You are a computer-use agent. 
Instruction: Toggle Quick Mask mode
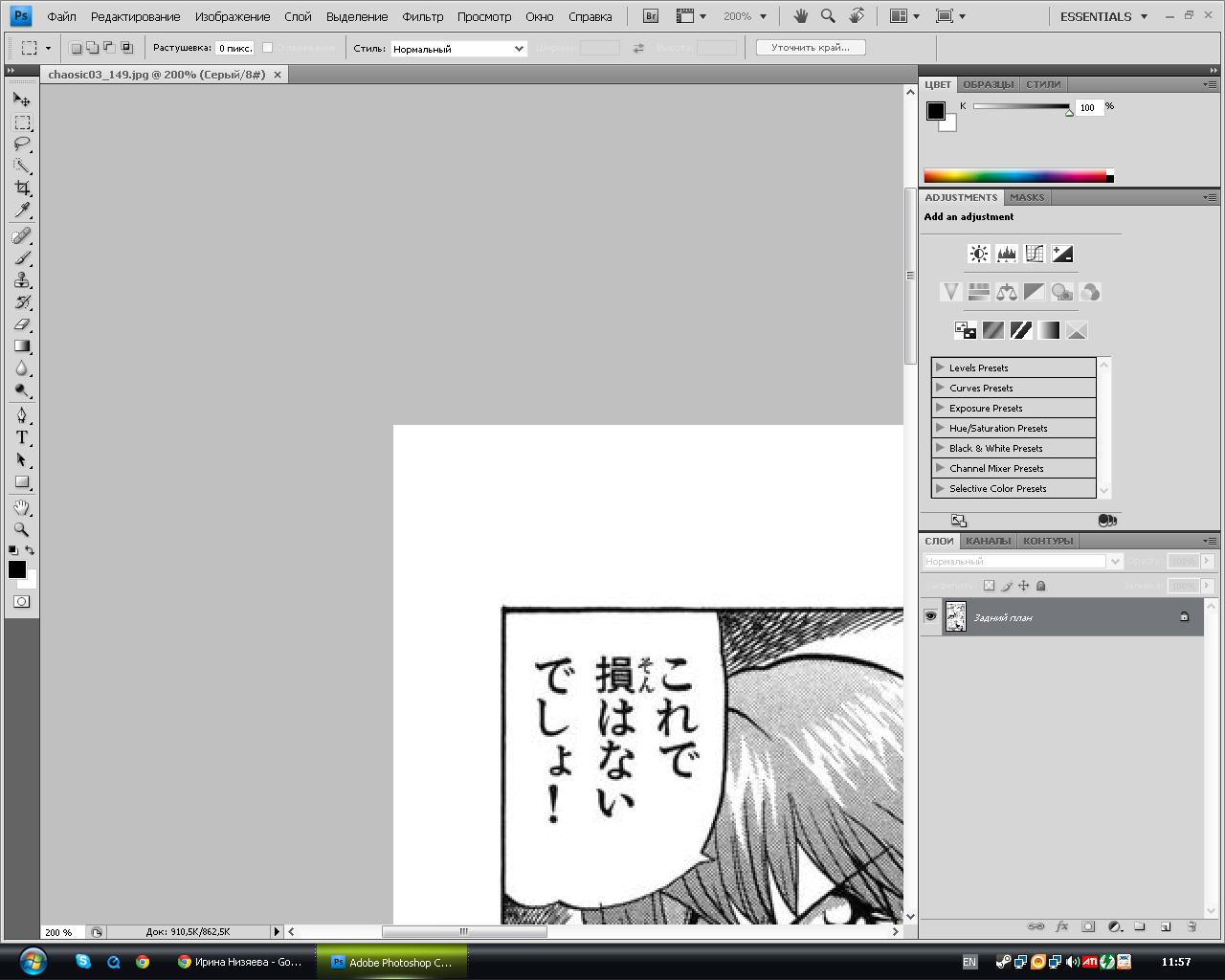click(x=22, y=602)
